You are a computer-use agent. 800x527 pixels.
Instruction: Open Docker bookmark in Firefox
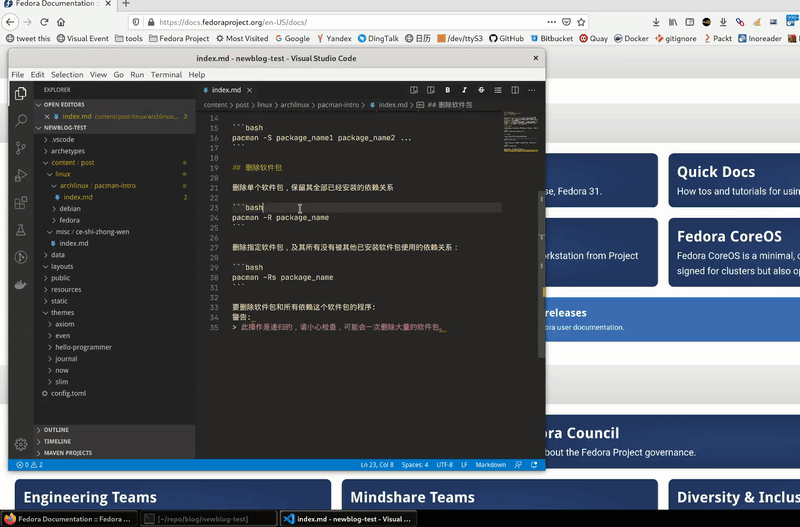631,38
